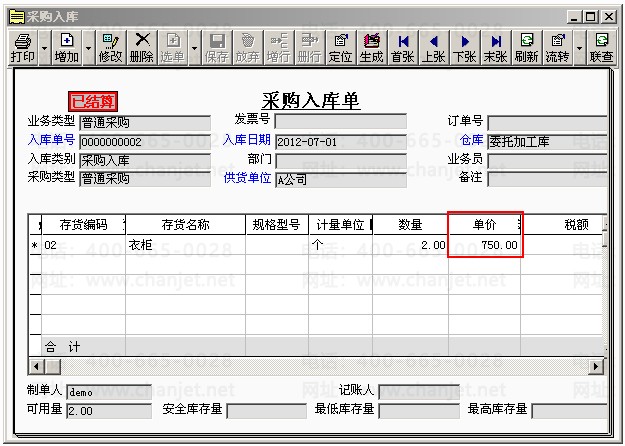
Task: Click the 选单 select order icon
Action: tap(173, 47)
